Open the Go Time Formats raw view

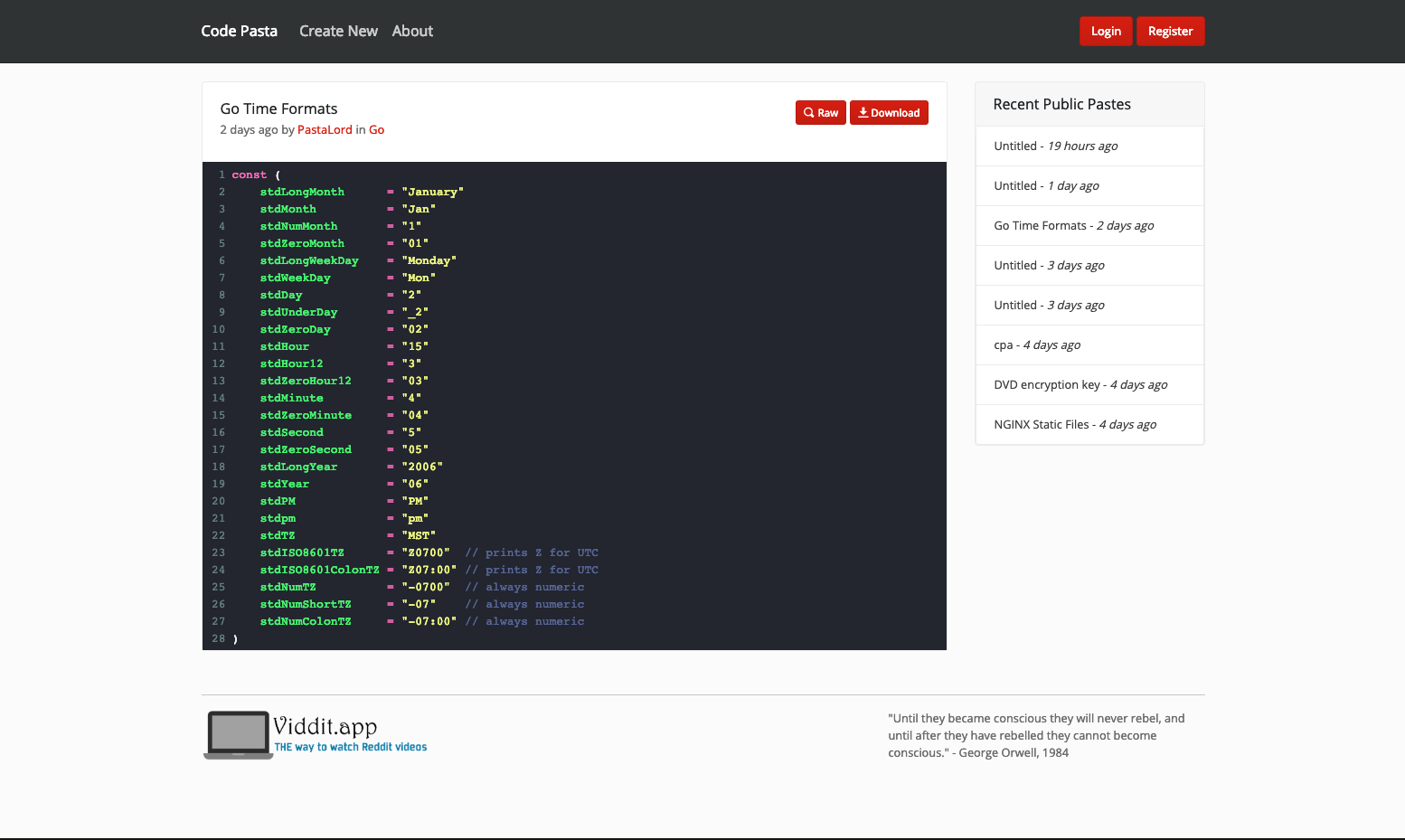[820, 112]
